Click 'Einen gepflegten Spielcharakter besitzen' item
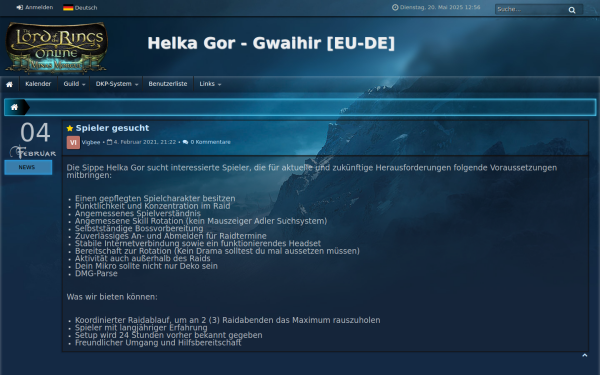This screenshot has height=375, width=600. pyautogui.click(x=155, y=198)
